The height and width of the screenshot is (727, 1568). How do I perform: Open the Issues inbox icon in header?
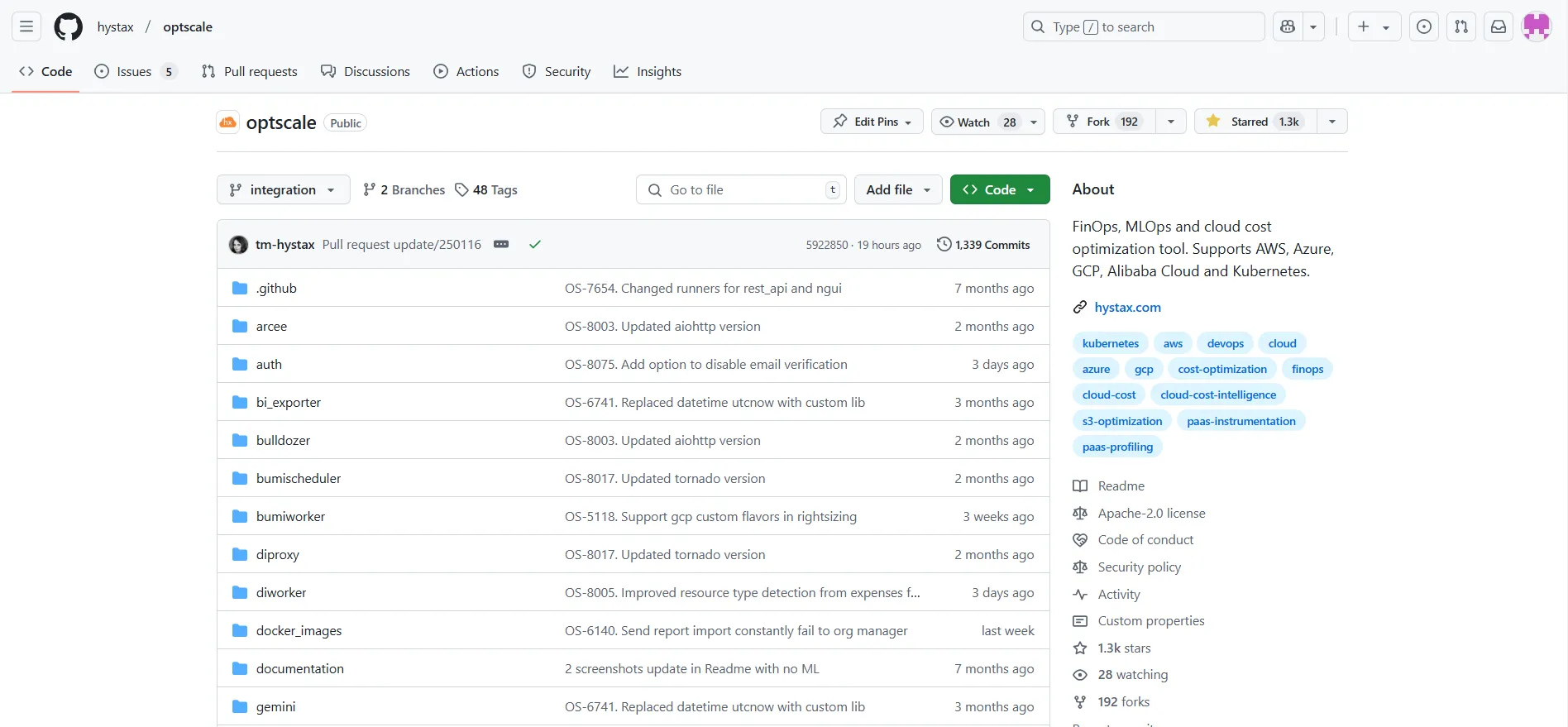pos(1424,26)
